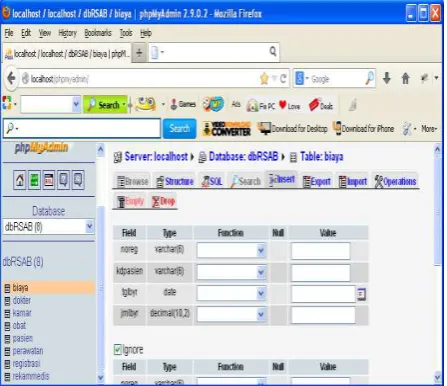This screenshot has height=386, width=447.
Task: Select the kamar table in sidebar
Action: [22, 313]
